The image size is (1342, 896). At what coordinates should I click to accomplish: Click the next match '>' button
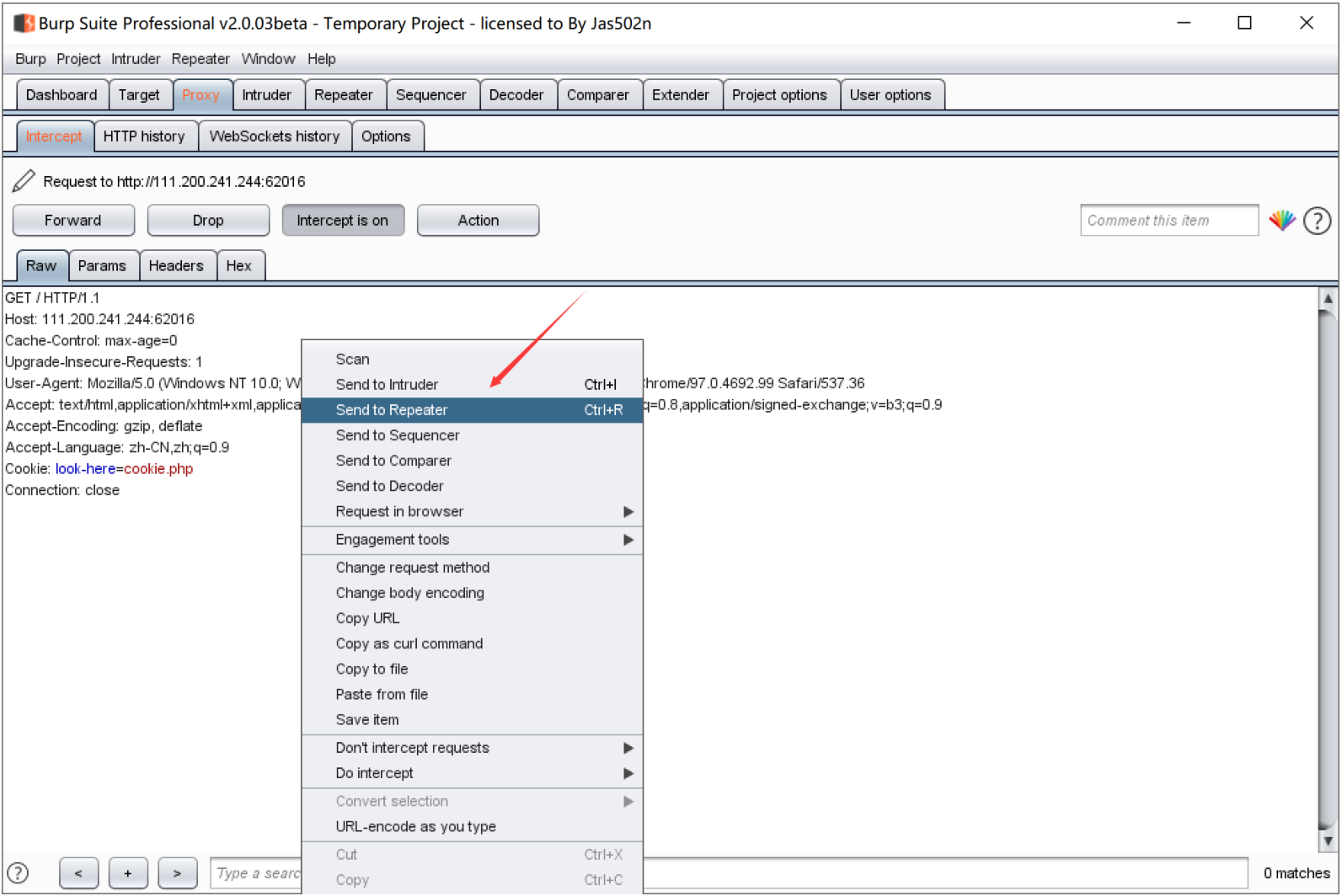[178, 873]
